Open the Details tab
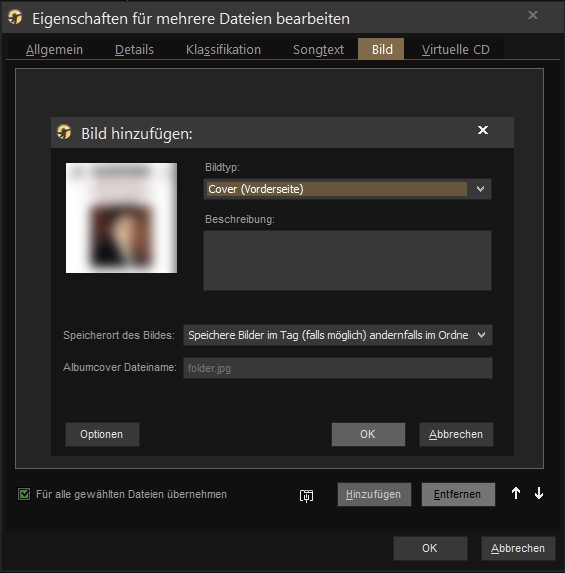Screen dimensions: 565x573 click(x=134, y=49)
